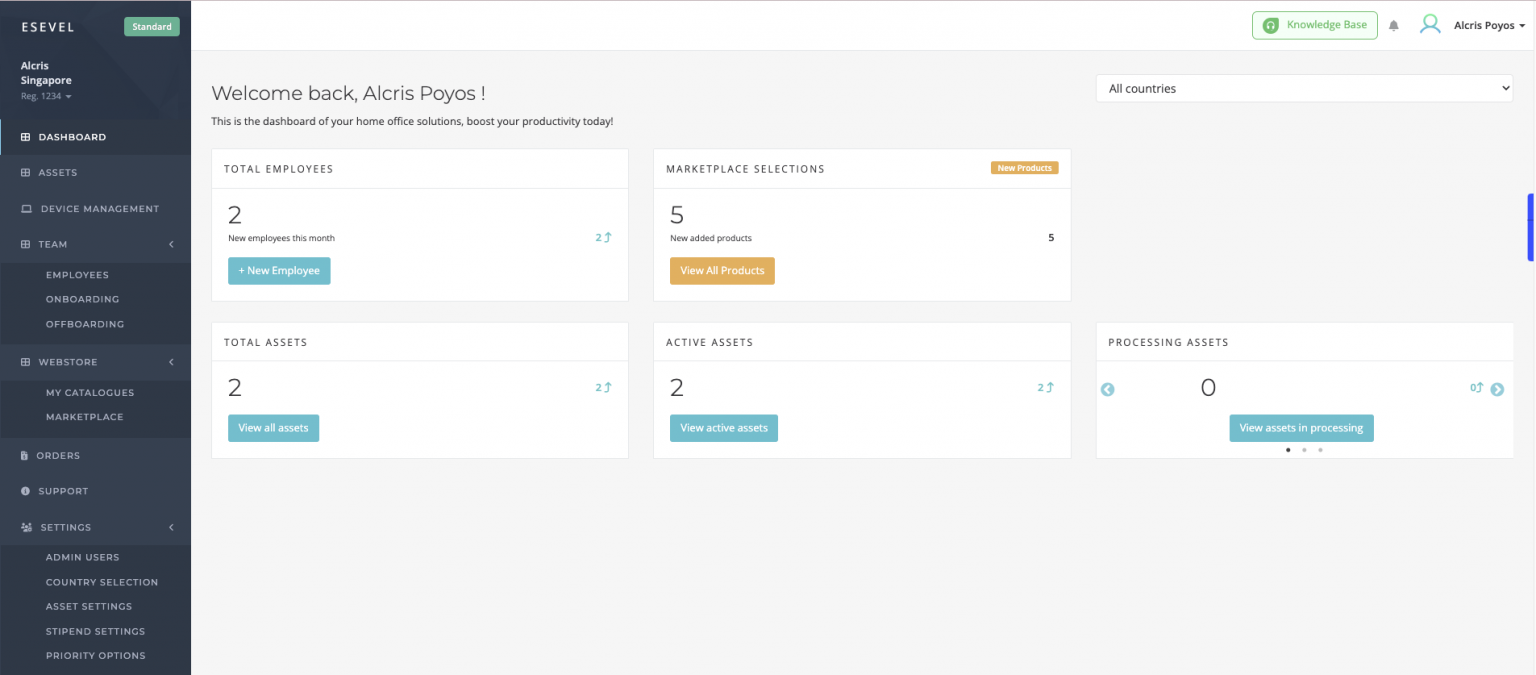Click the Orders document icon
Viewport: 1536px width, 675px height.
pos(25,456)
